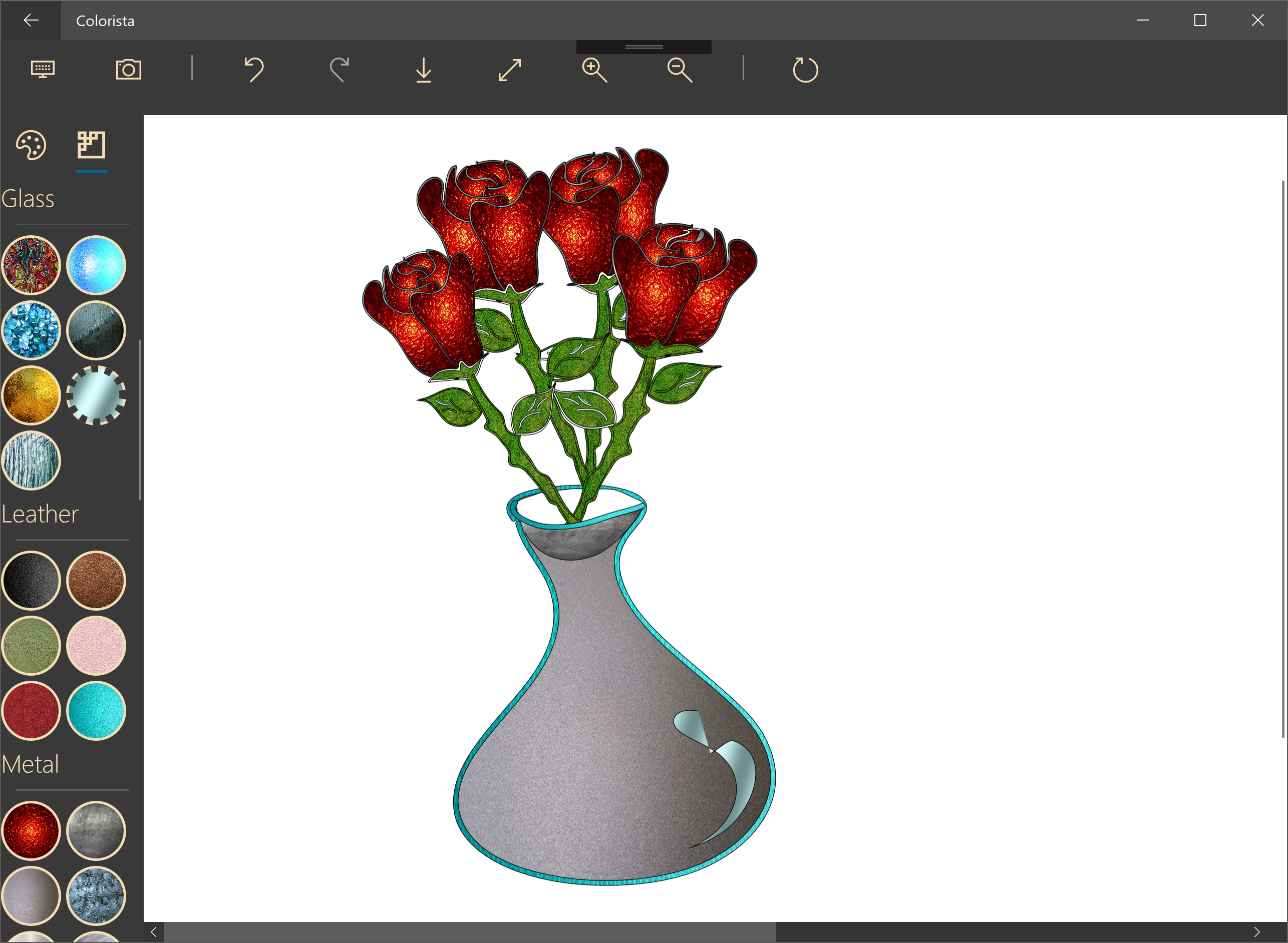Maximize the Colorista window

click(x=1200, y=21)
